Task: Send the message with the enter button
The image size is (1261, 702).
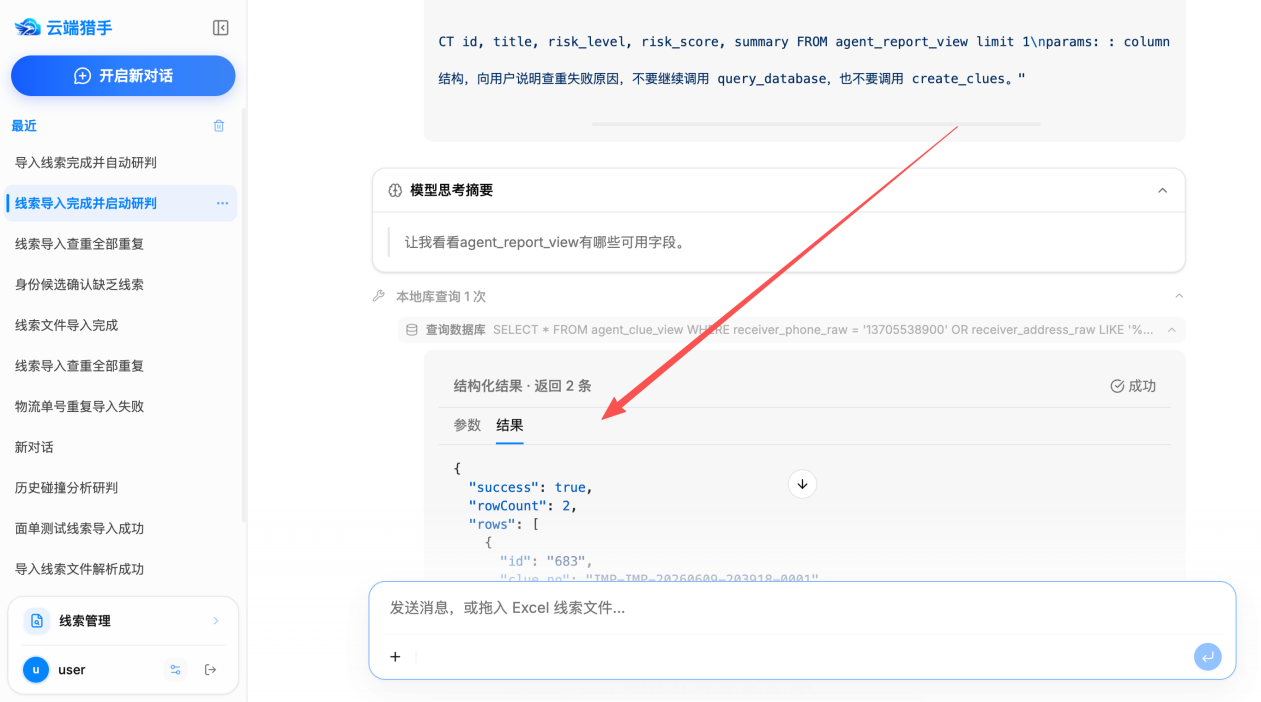Action: click(1208, 657)
